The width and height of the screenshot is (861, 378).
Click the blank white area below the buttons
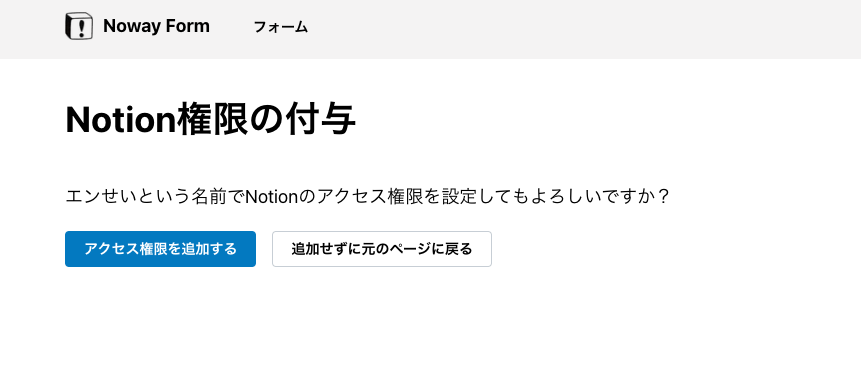tap(430, 324)
